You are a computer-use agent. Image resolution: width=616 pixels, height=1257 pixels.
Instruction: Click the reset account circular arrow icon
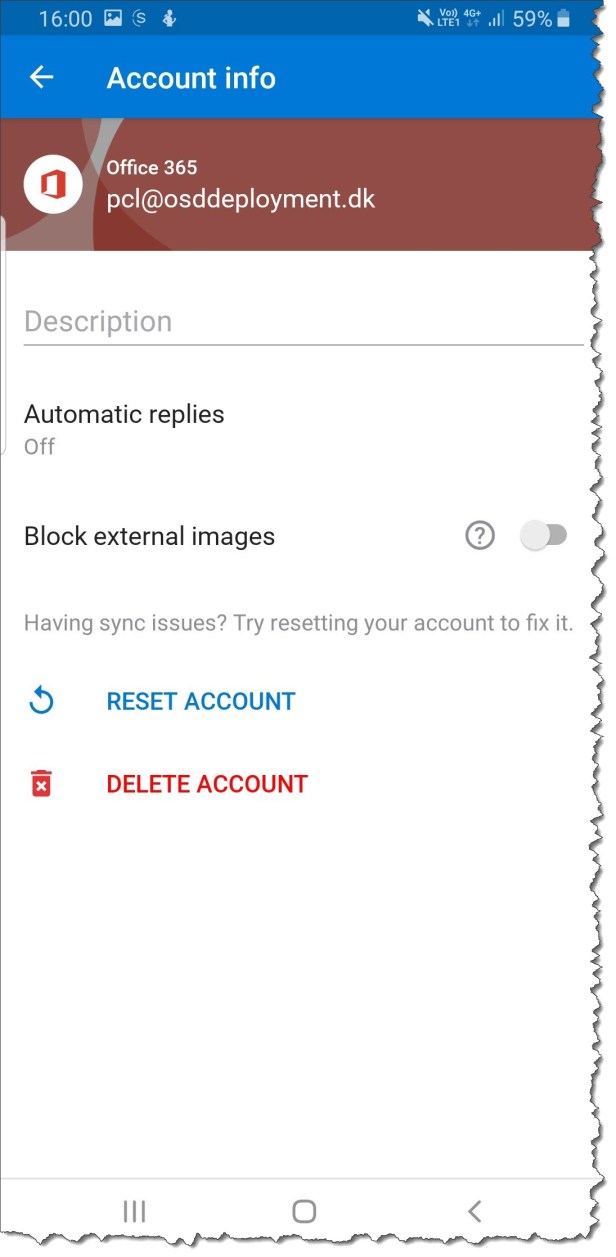[40, 701]
